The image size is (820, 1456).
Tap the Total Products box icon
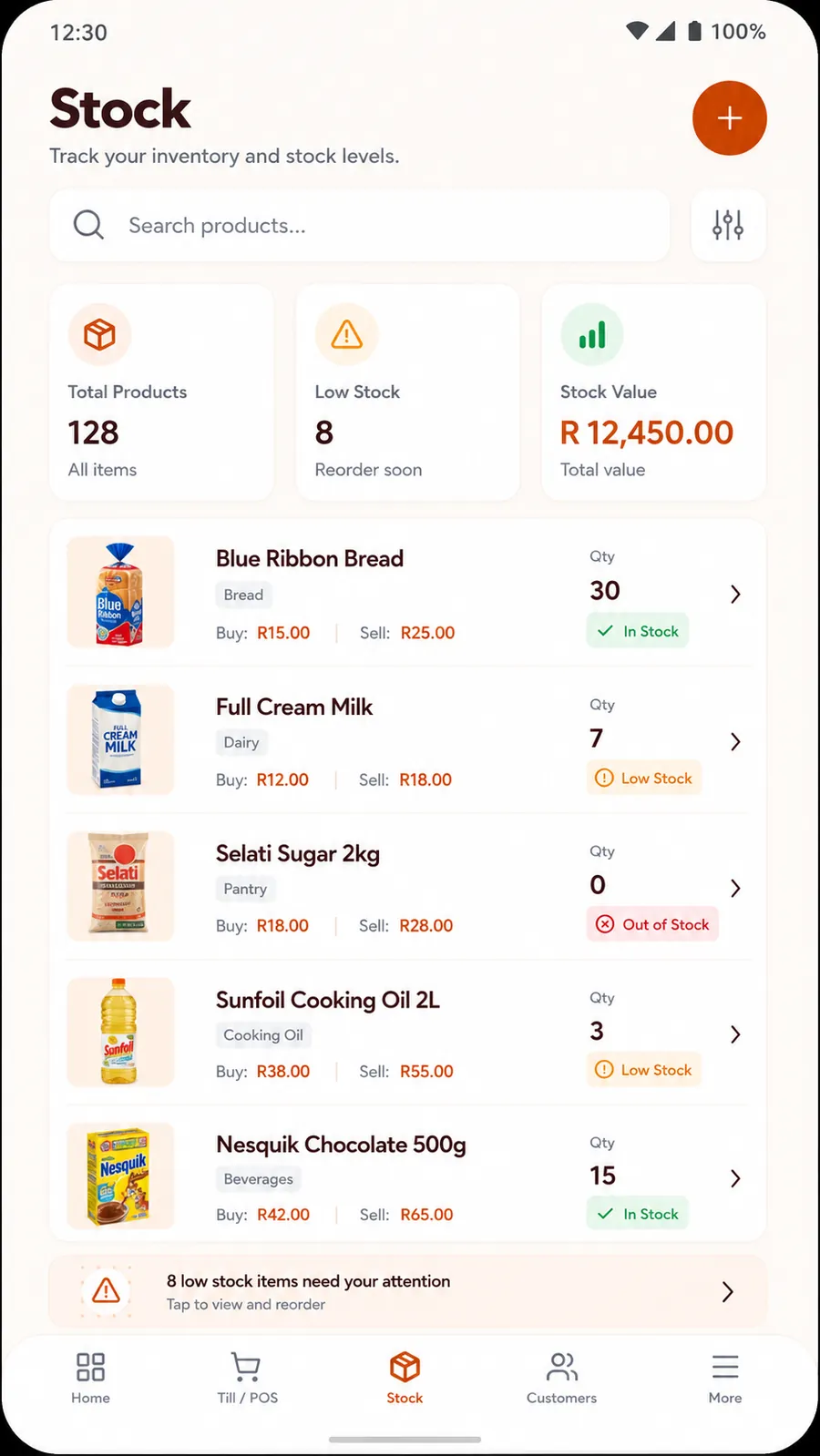click(100, 334)
